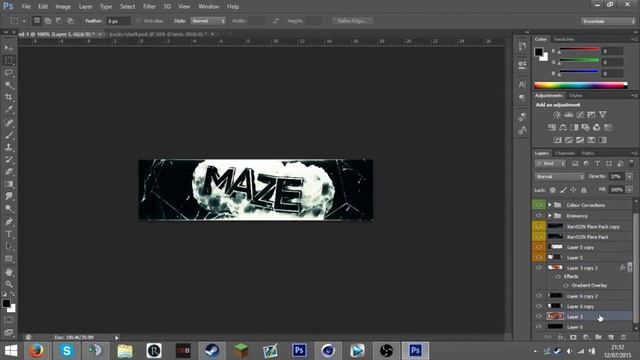Click the foreground color swatch in Color panel
Viewport: 640px width, 360px height.
(539, 52)
